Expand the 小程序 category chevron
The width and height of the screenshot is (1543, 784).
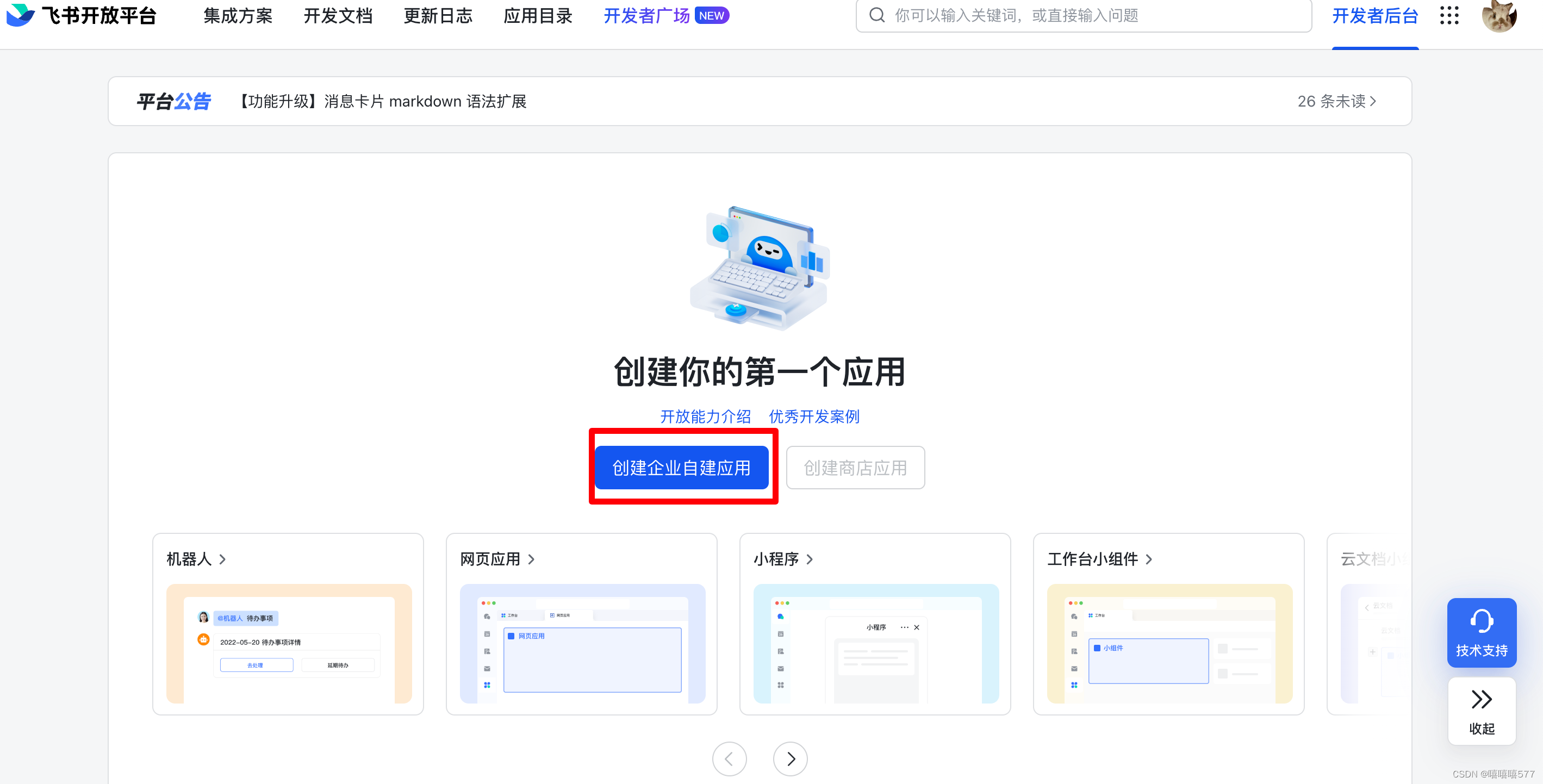point(809,559)
